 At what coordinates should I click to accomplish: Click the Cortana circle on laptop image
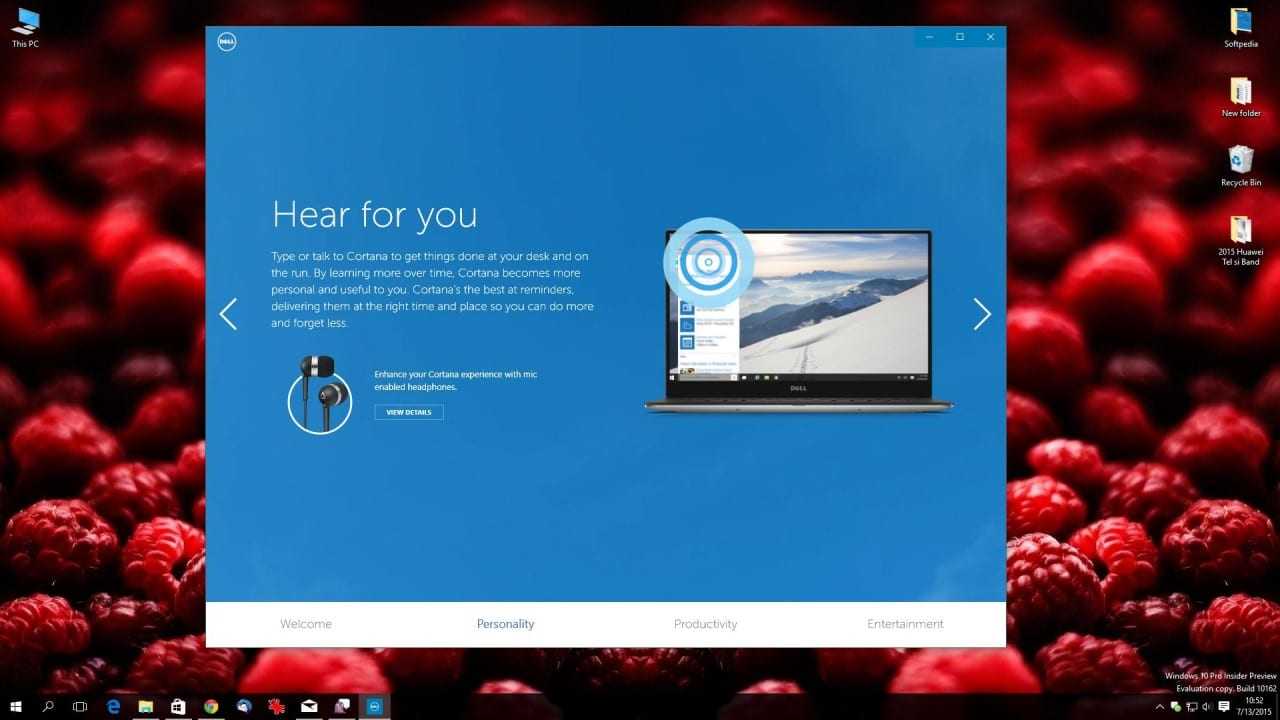[708, 262]
